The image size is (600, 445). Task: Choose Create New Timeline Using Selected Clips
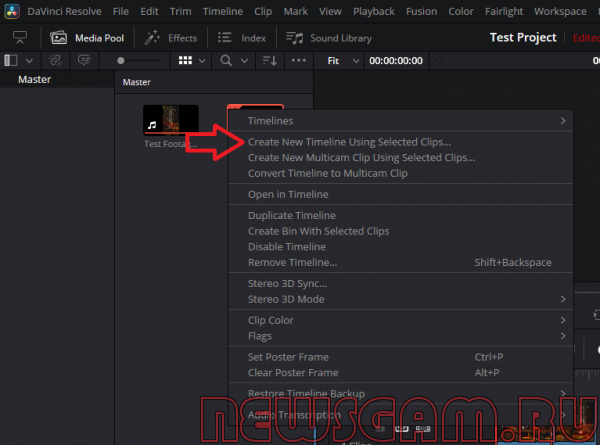click(401, 142)
